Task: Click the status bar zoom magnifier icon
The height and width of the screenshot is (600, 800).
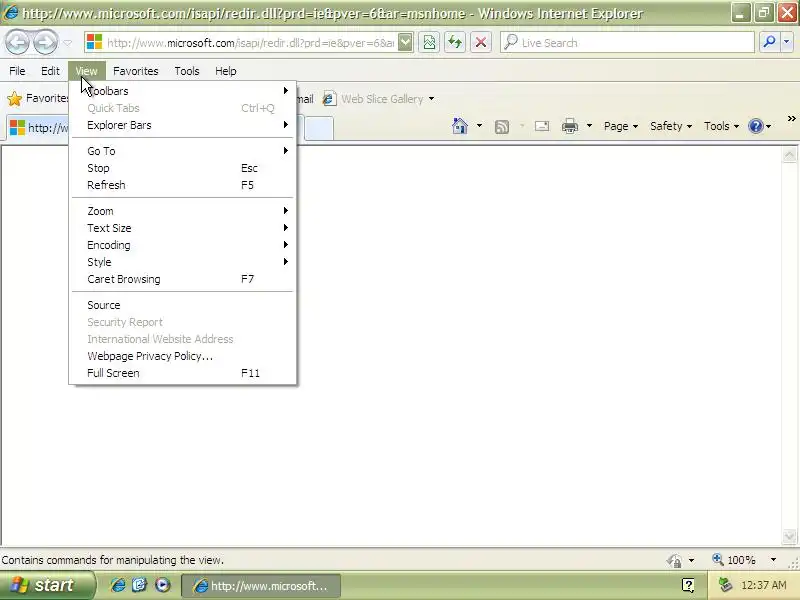Action: pos(718,559)
